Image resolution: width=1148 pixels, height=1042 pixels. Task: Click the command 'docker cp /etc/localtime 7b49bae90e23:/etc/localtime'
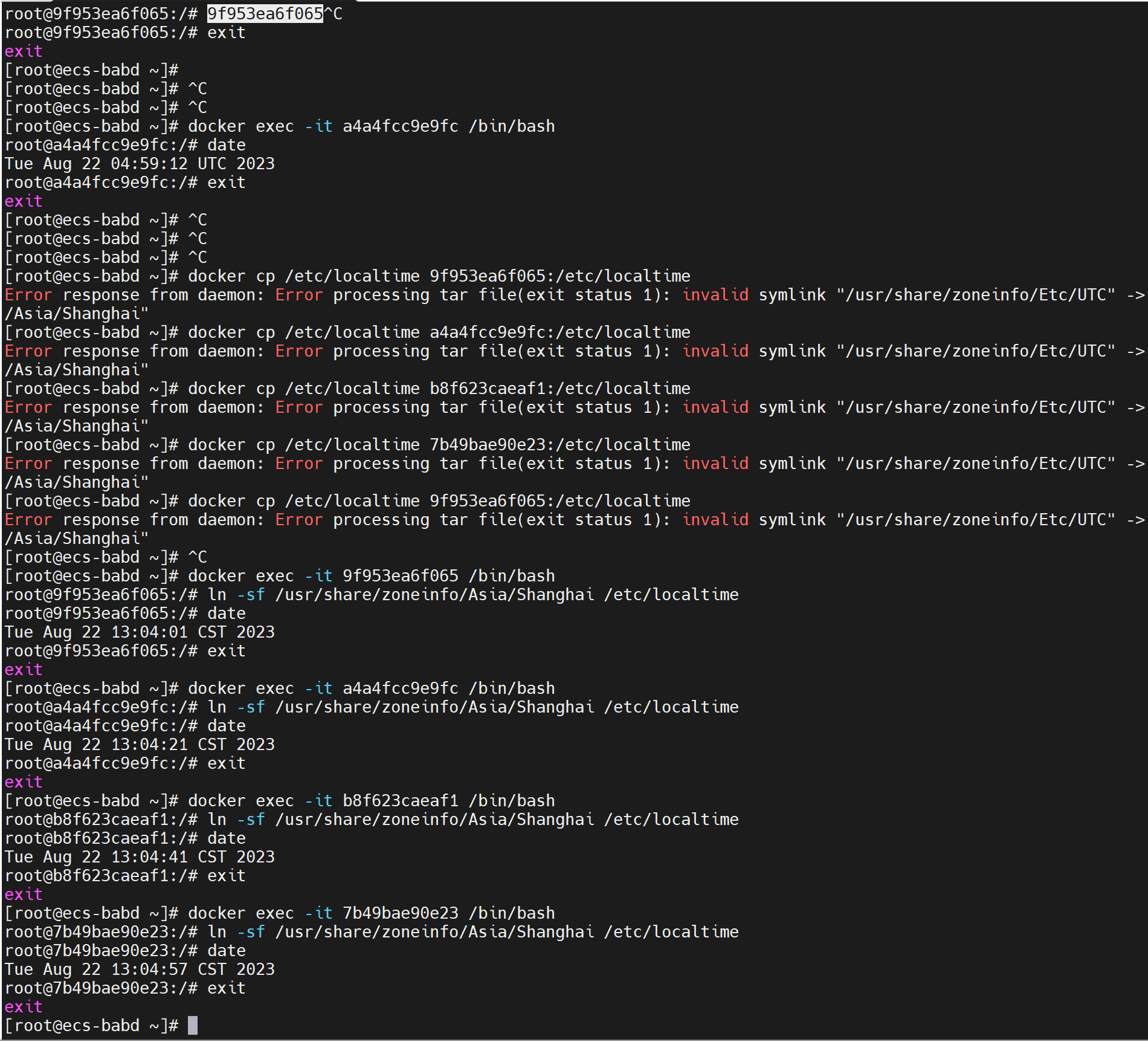pos(439,445)
